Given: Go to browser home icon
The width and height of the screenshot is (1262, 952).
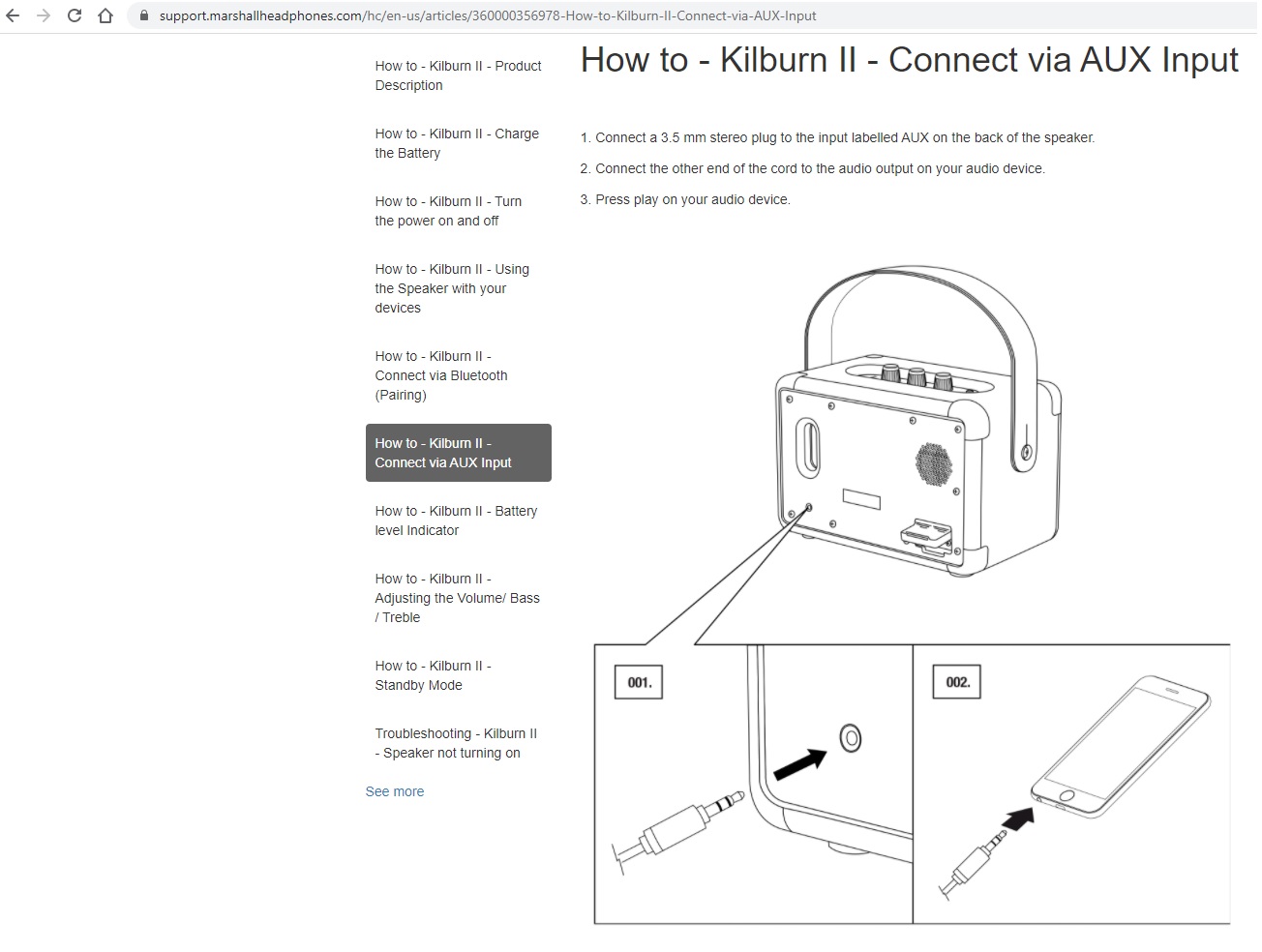Looking at the screenshot, I should 105,15.
